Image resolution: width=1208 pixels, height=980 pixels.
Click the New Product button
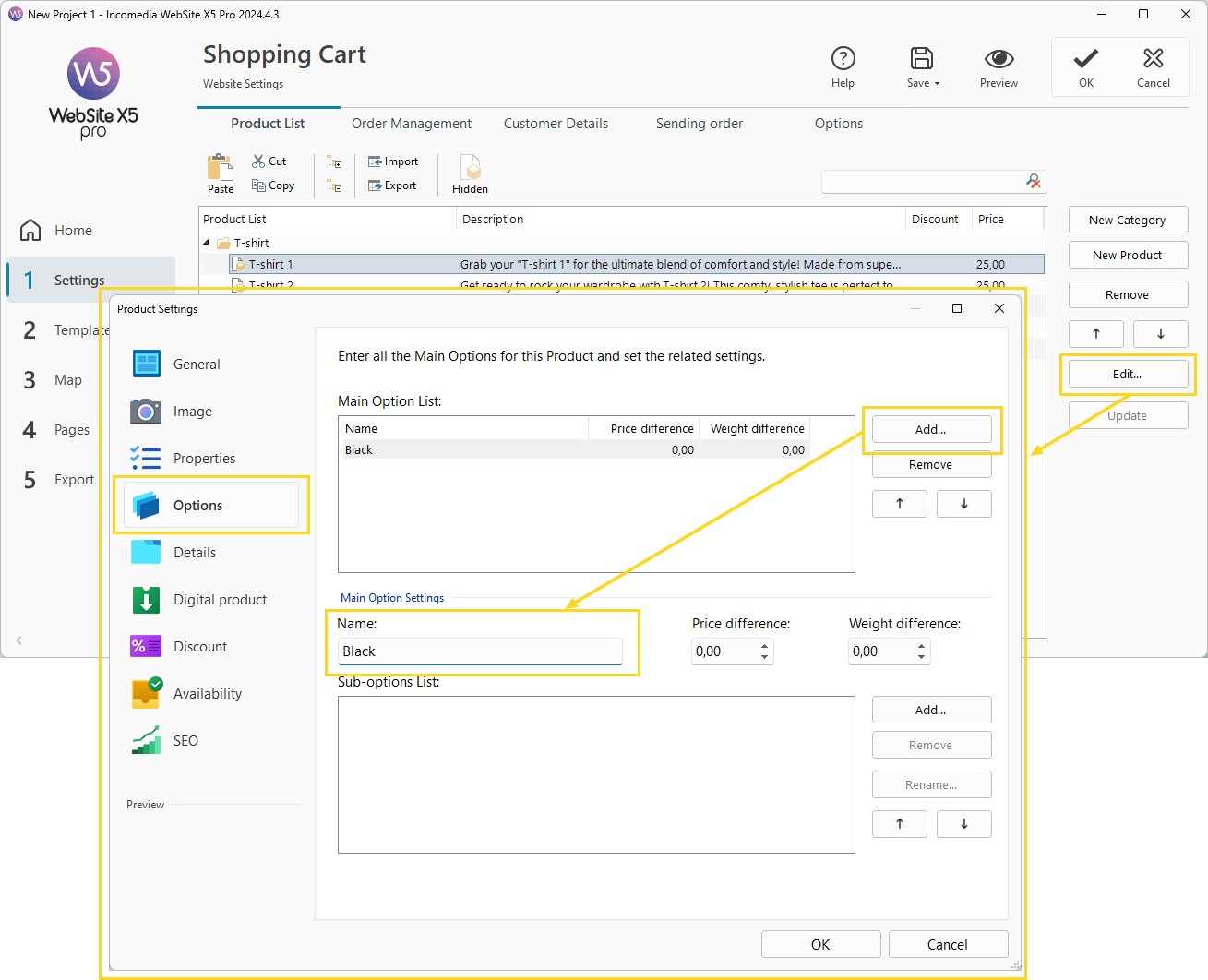coord(1127,256)
